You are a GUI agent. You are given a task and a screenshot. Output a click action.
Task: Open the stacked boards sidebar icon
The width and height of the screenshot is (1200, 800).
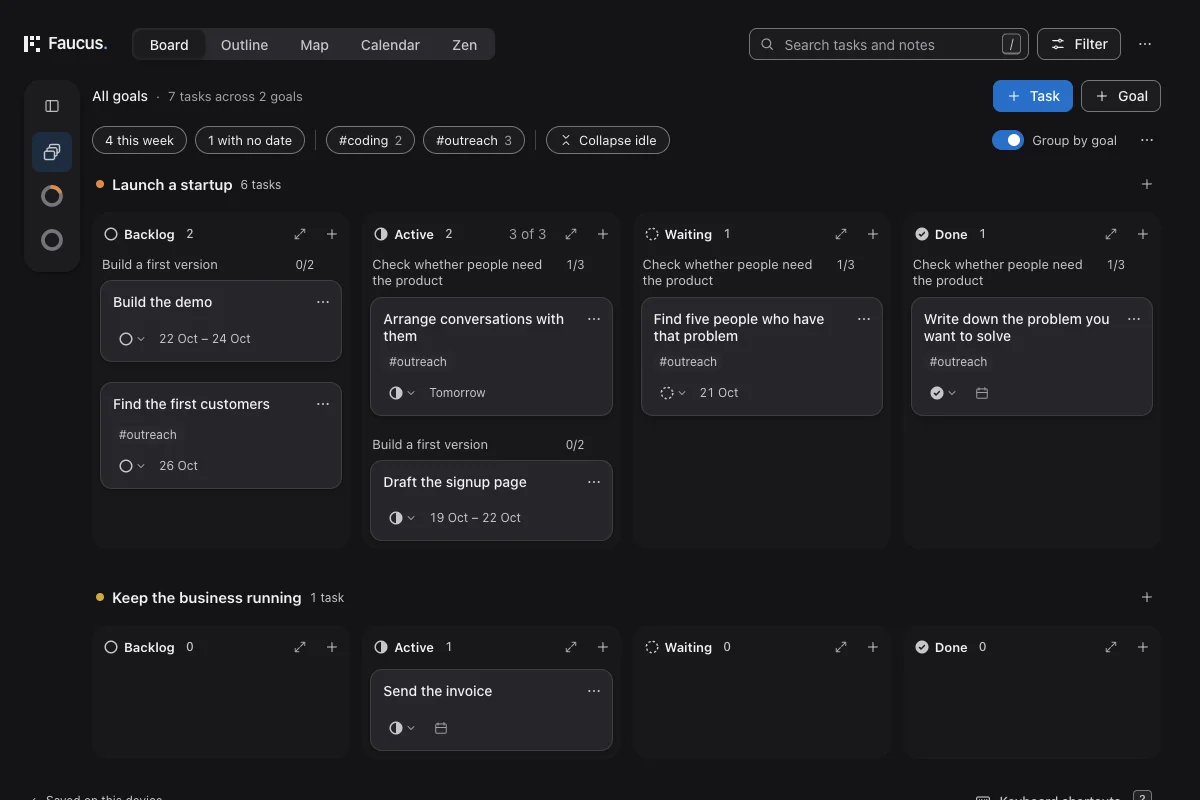click(x=52, y=152)
